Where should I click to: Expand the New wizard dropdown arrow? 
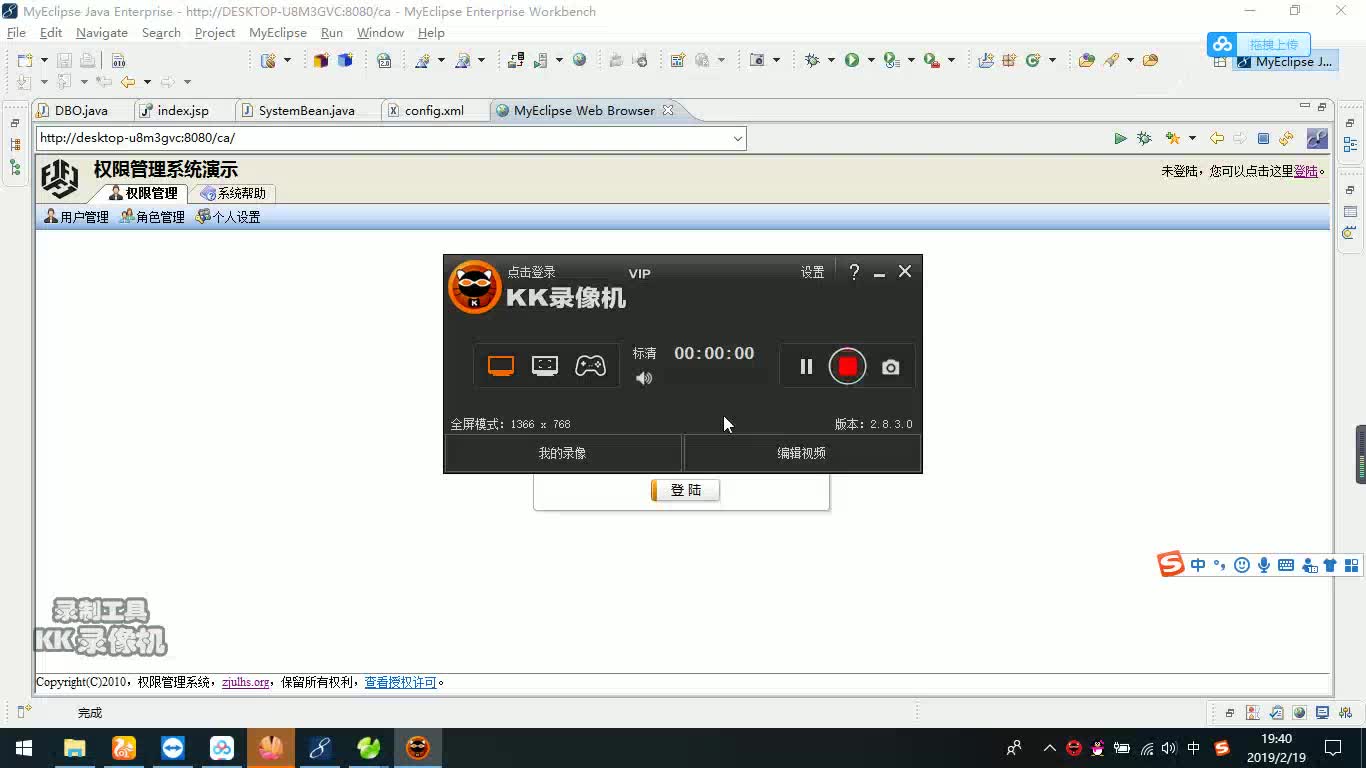tap(44, 60)
